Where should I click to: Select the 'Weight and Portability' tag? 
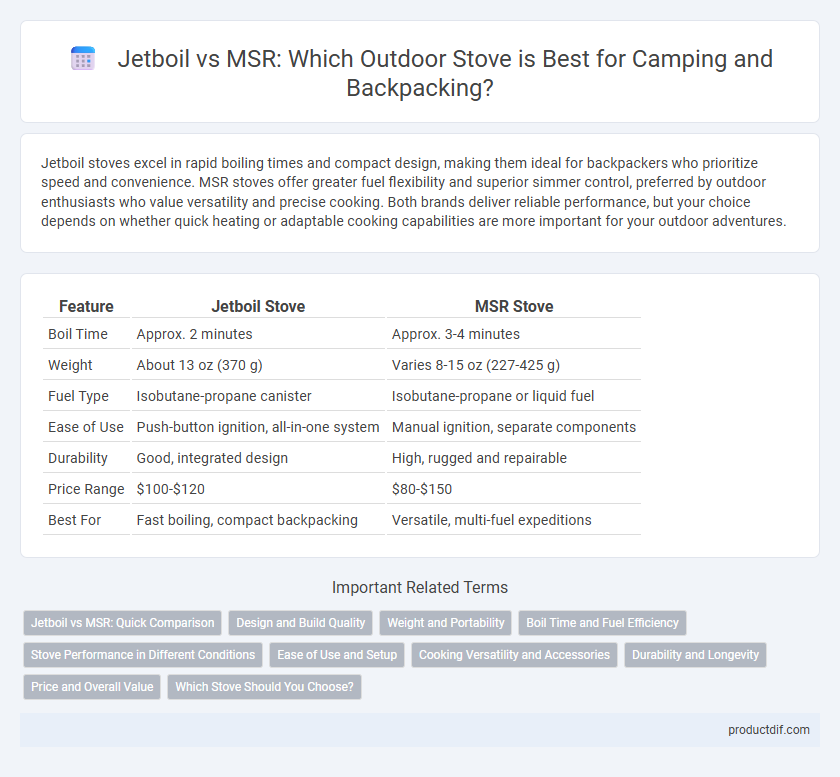pyautogui.click(x=446, y=623)
